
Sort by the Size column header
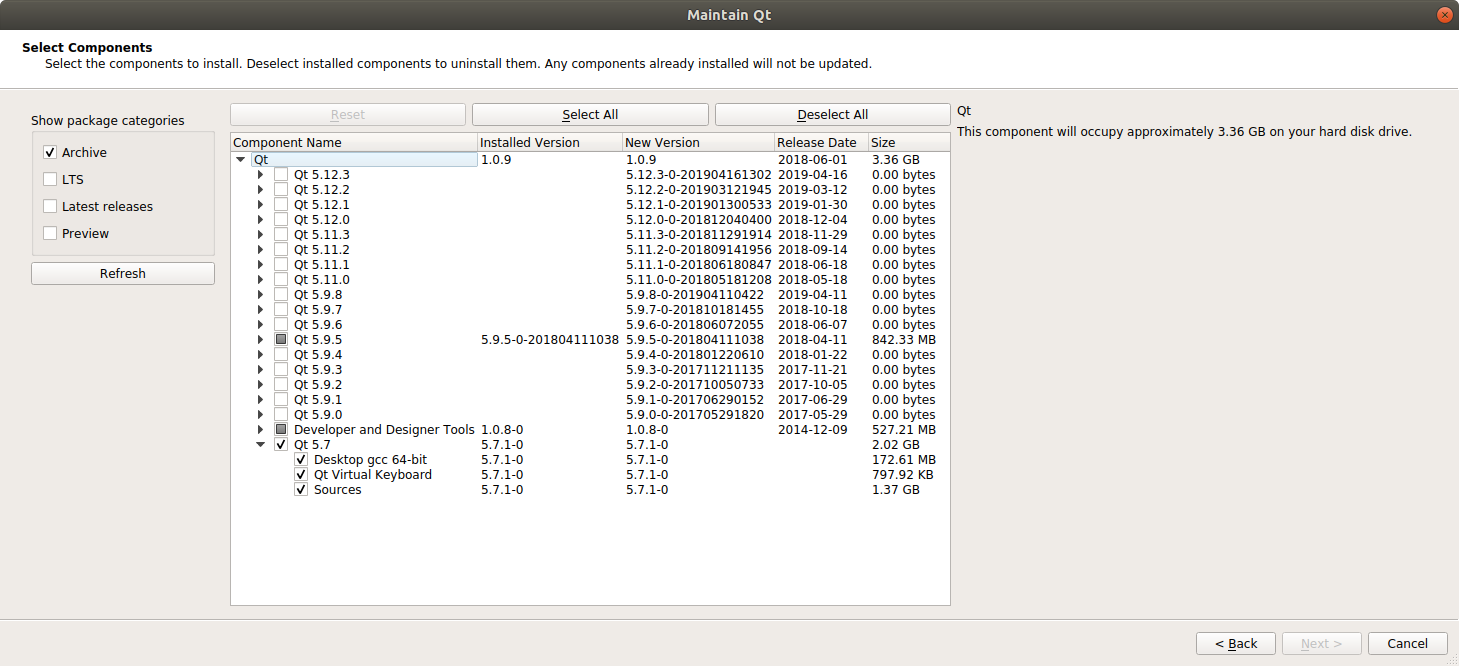[x=909, y=143]
